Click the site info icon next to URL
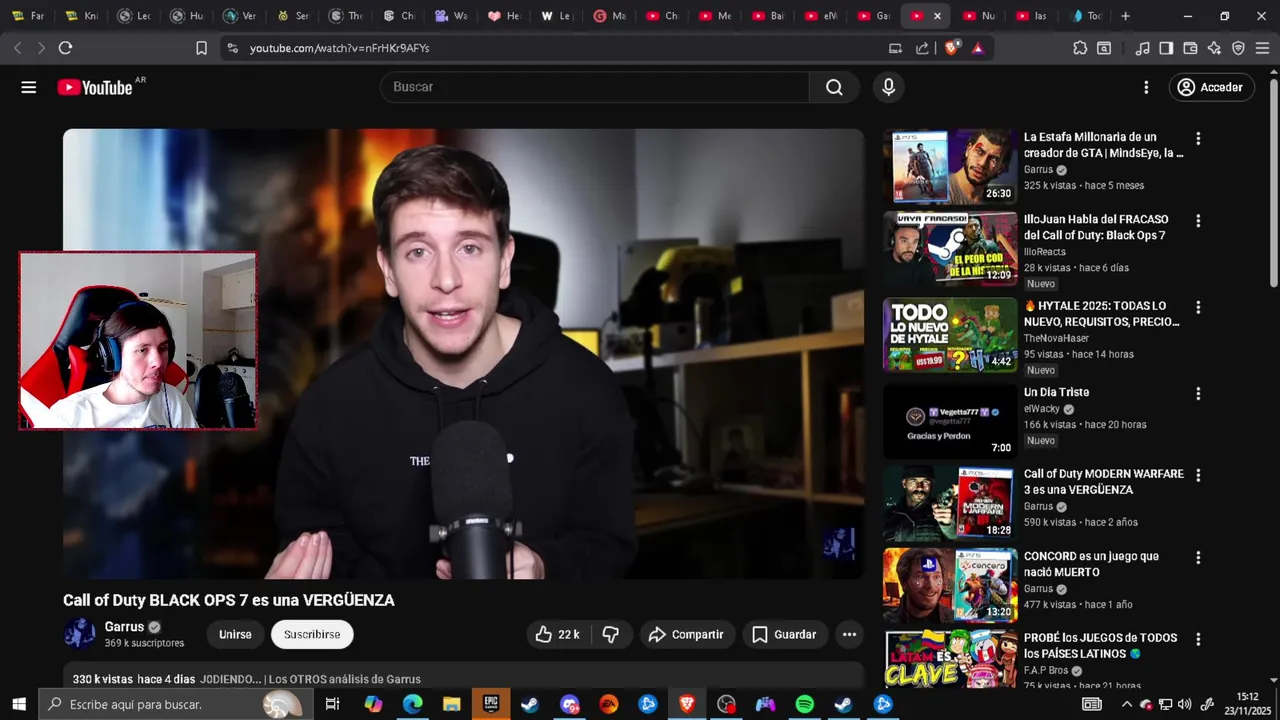The width and height of the screenshot is (1280, 720). pos(232,48)
